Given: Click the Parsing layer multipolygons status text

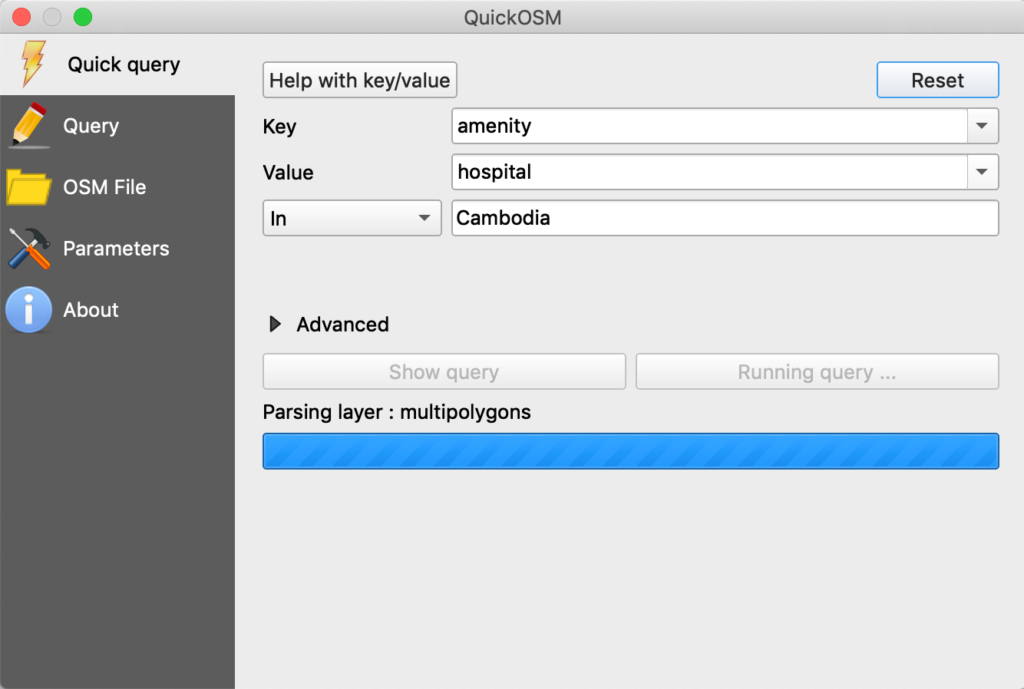Looking at the screenshot, I should click(x=396, y=412).
